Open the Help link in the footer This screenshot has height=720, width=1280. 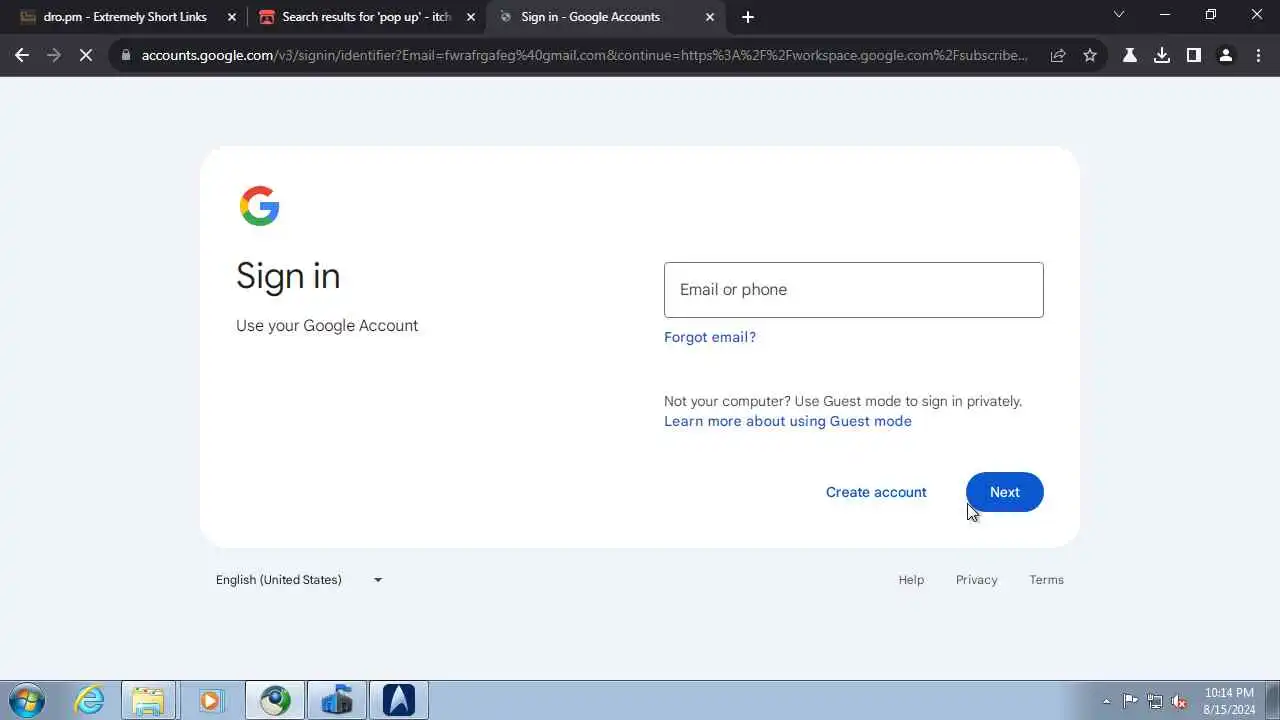click(911, 580)
